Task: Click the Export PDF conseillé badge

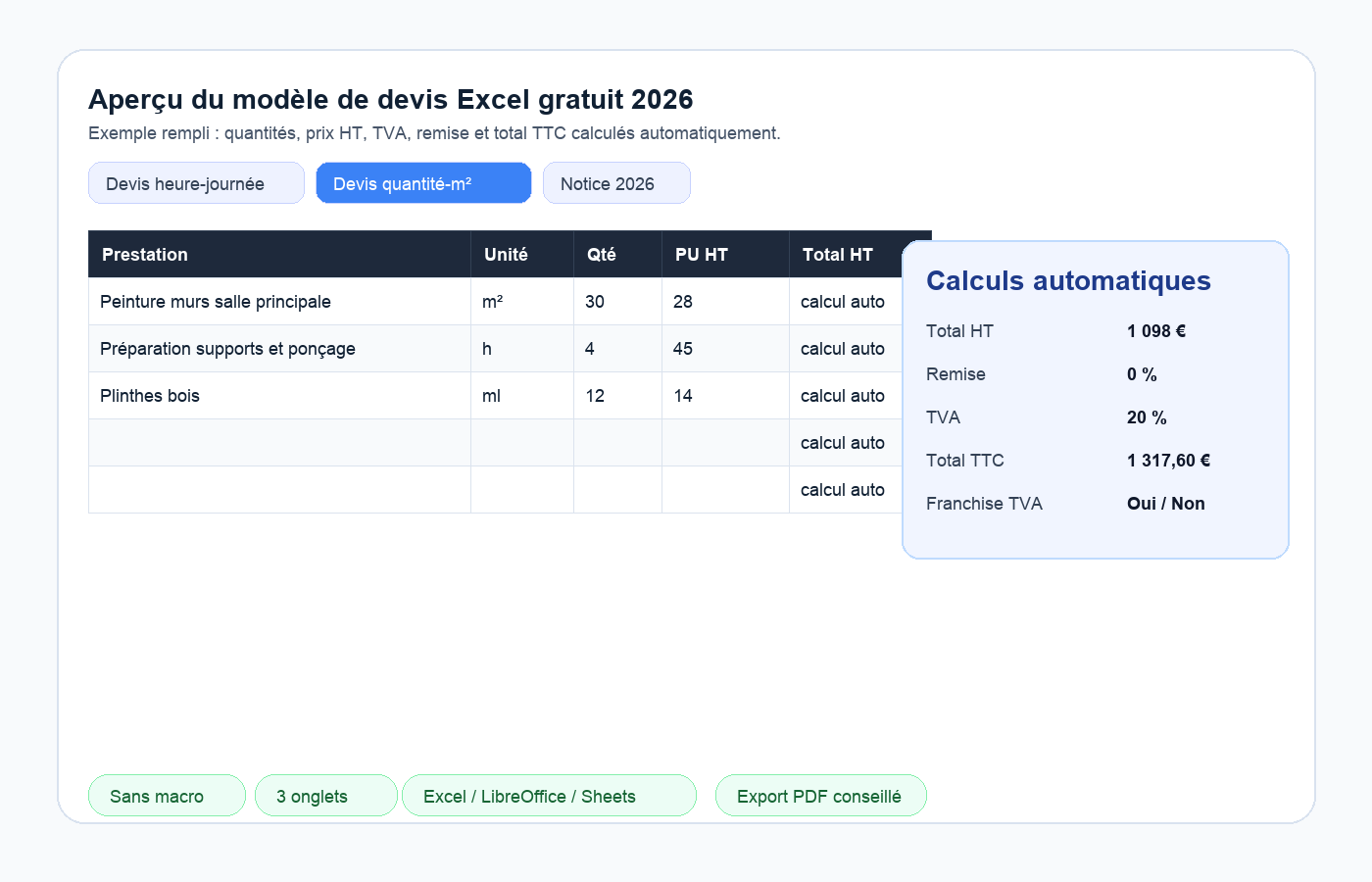Action: (820, 796)
